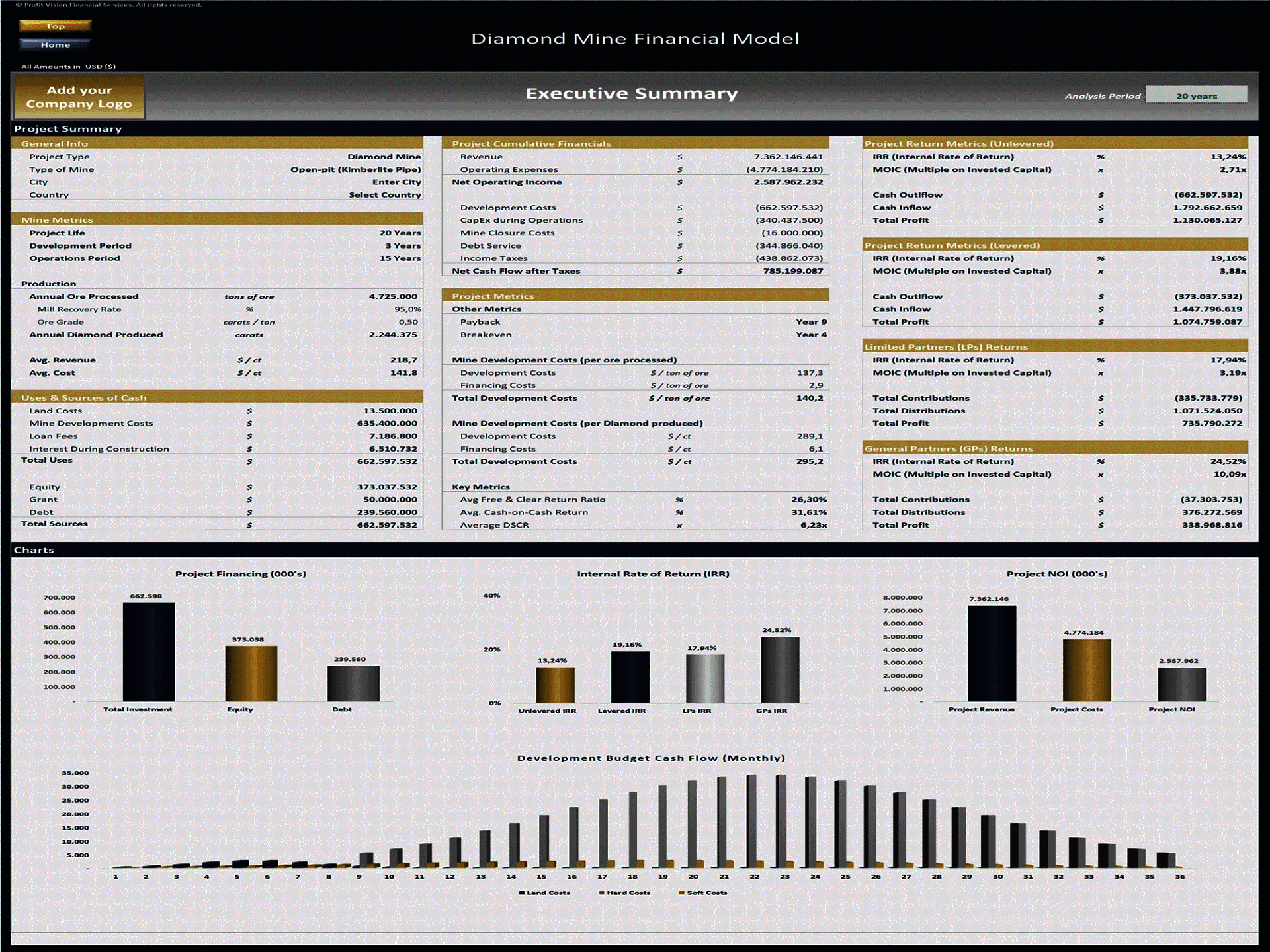Select the Select Country cell

click(385, 195)
